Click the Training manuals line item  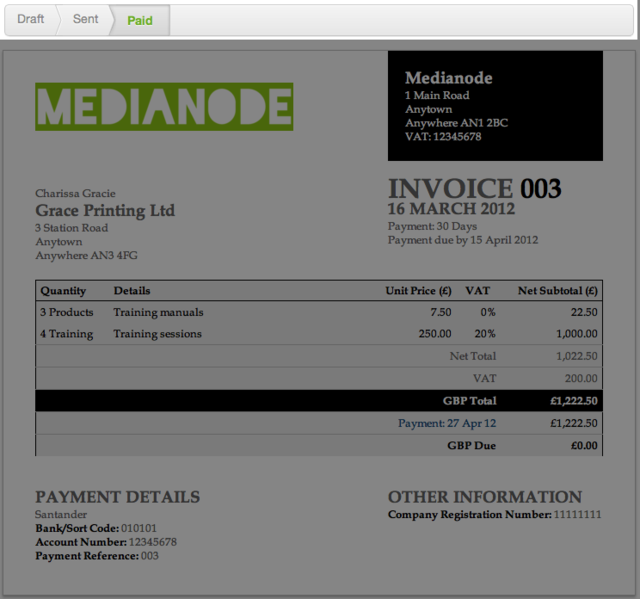pos(158,312)
